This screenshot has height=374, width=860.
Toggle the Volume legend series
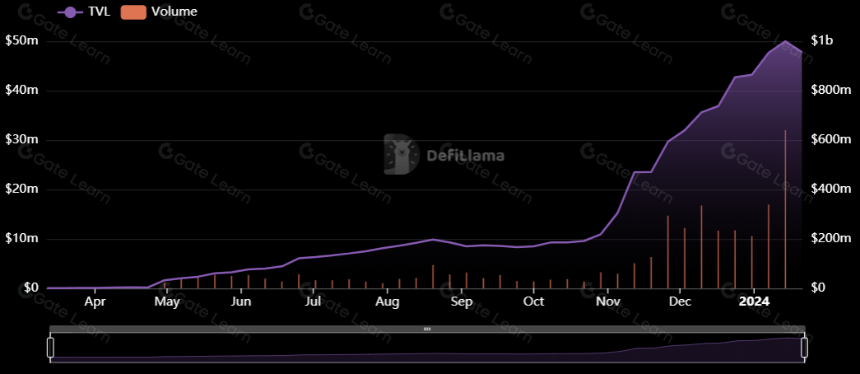point(159,12)
